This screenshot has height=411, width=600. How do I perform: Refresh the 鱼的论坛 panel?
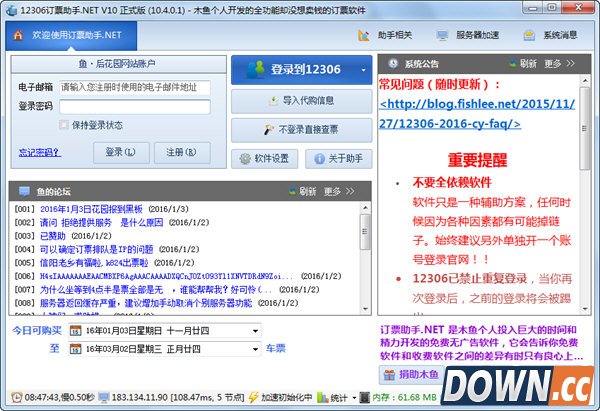point(303,191)
